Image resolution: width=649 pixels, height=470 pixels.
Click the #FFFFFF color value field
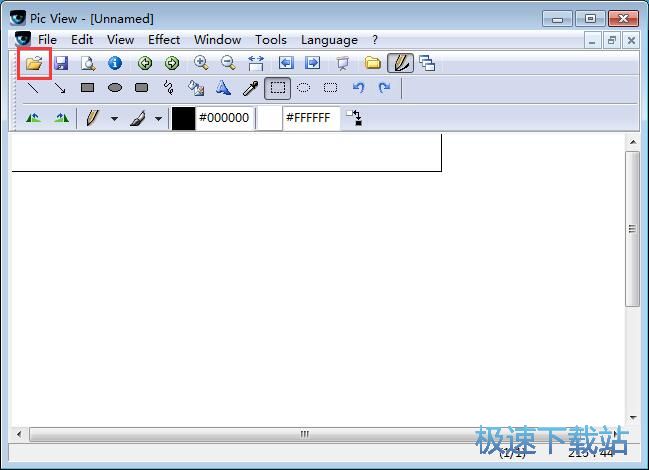pyautogui.click(x=311, y=118)
